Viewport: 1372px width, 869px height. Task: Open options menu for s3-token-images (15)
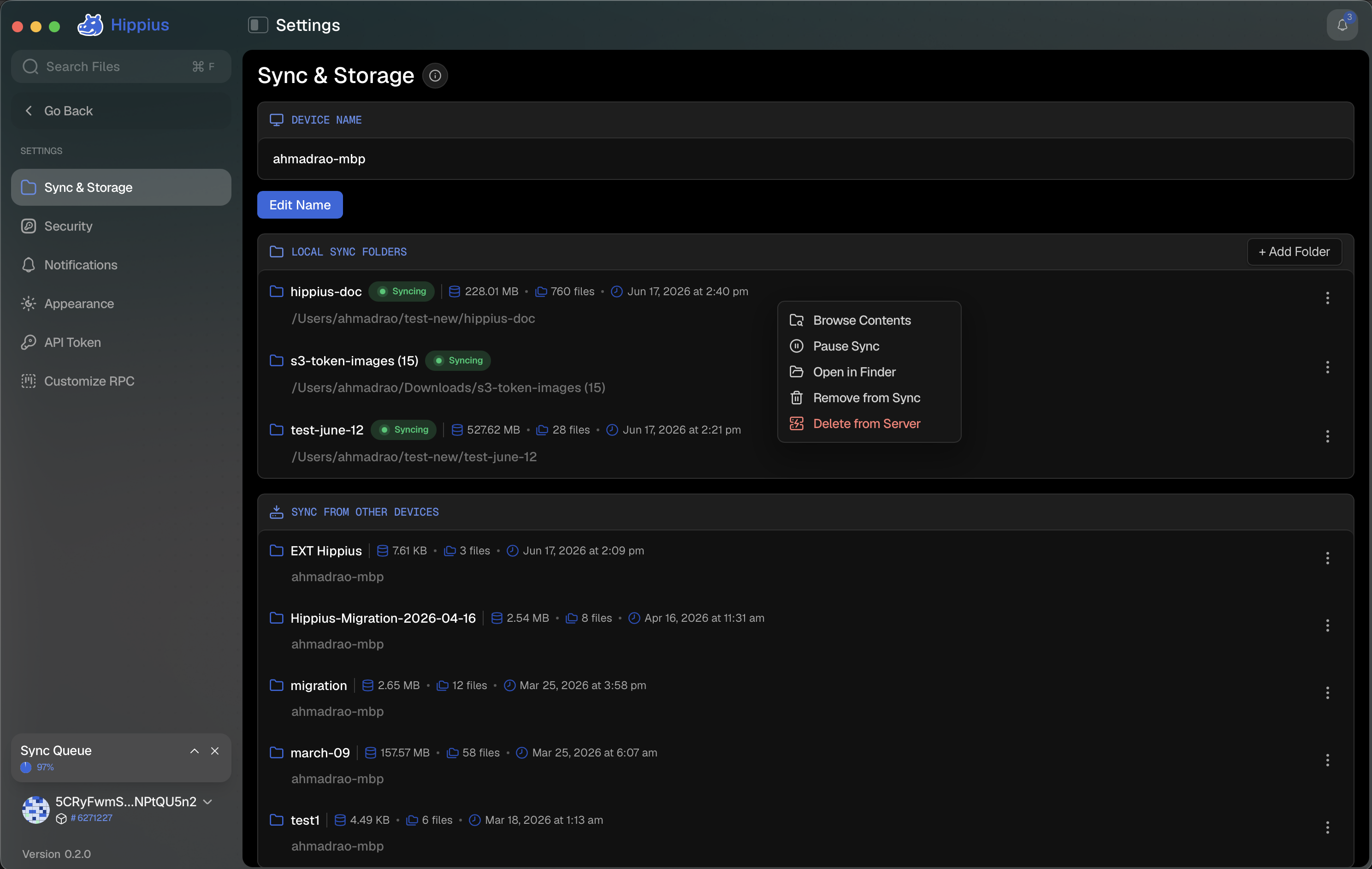1327,367
